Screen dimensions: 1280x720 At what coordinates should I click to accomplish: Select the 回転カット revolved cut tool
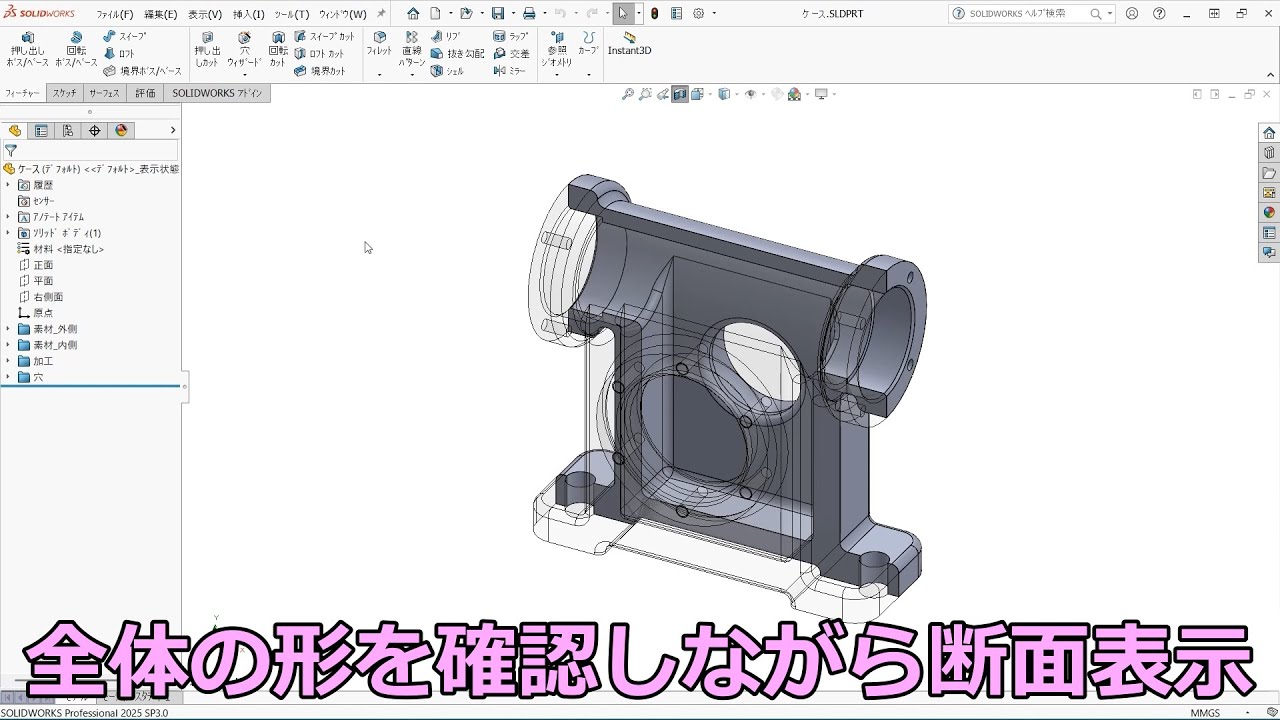pyautogui.click(x=278, y=49)
